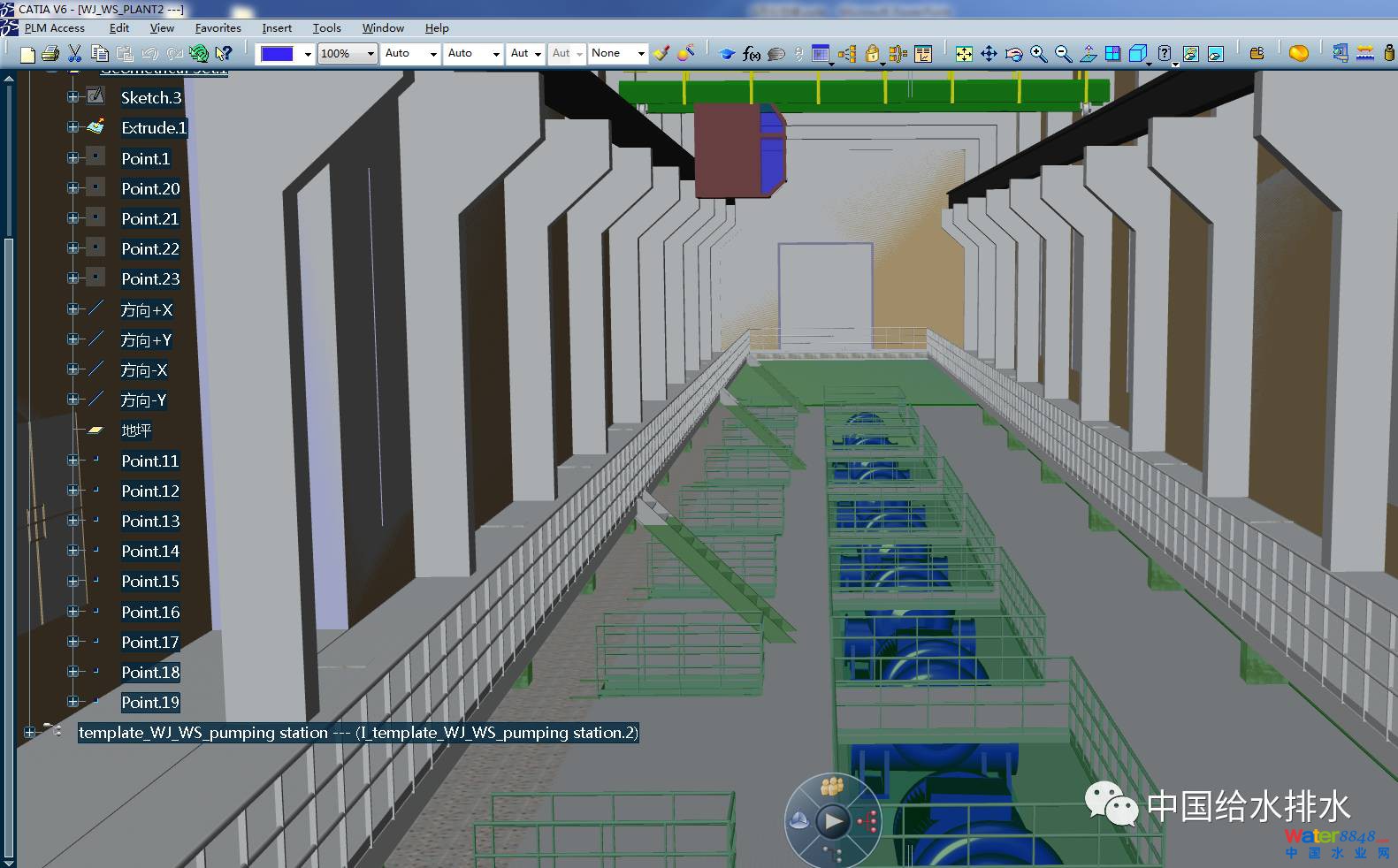Select the Pan tool icon
The width and height of the screenshot is (1398, 868).
click(x=989, y=54)
